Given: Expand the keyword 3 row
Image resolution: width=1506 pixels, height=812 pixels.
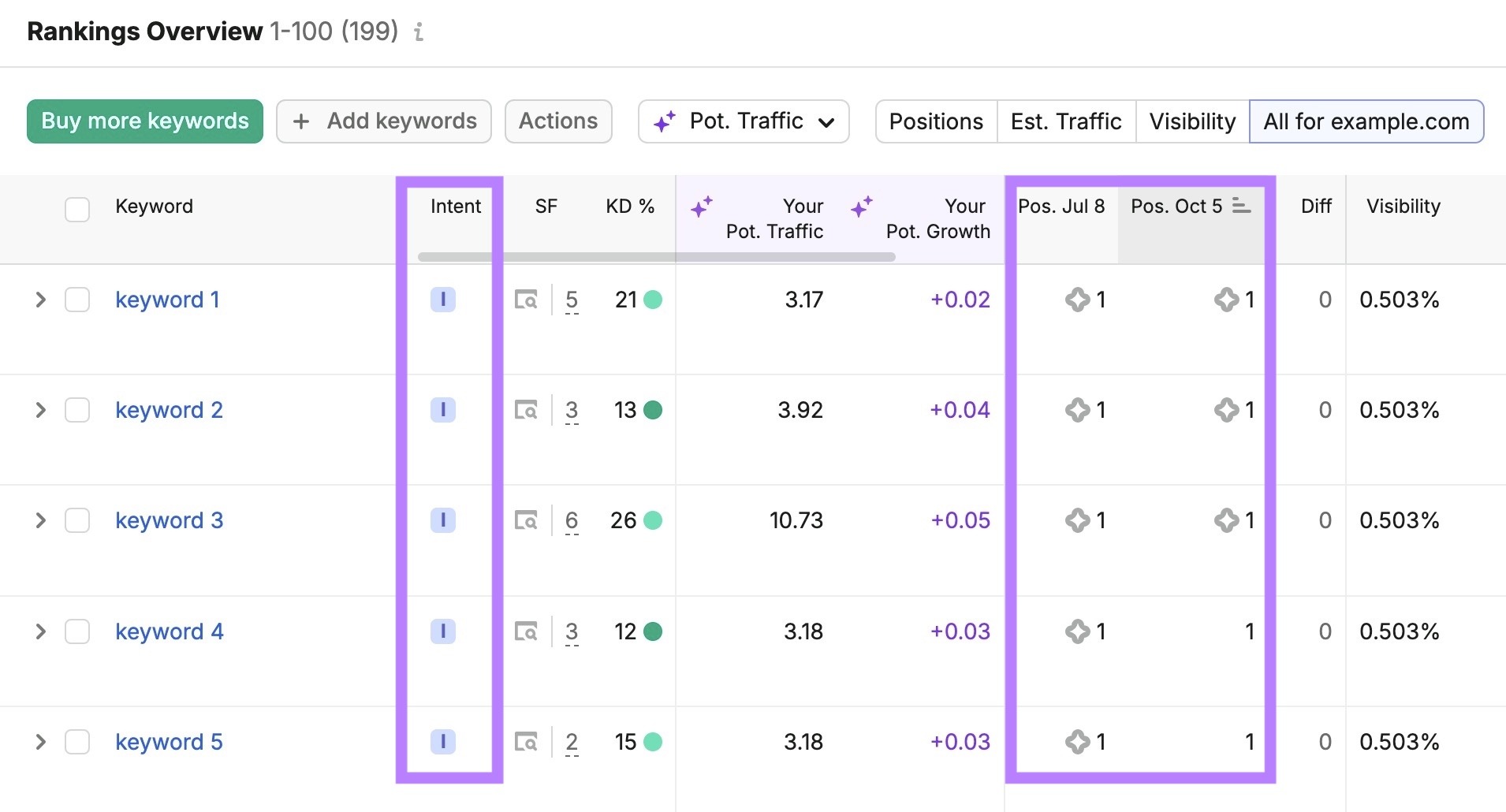Looking at the screenshot, I should tap(40, 520).
